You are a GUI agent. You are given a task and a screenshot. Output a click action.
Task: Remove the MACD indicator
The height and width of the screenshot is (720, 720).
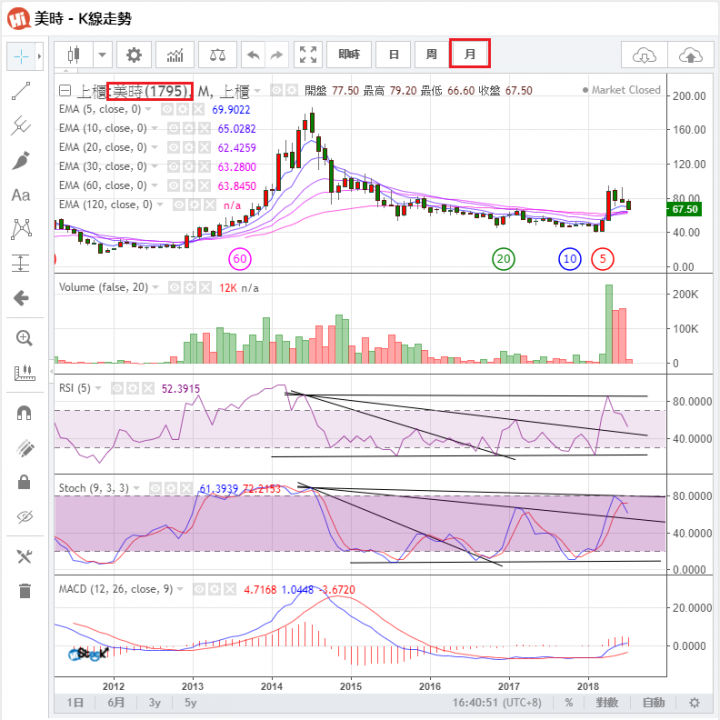[230, 589]
